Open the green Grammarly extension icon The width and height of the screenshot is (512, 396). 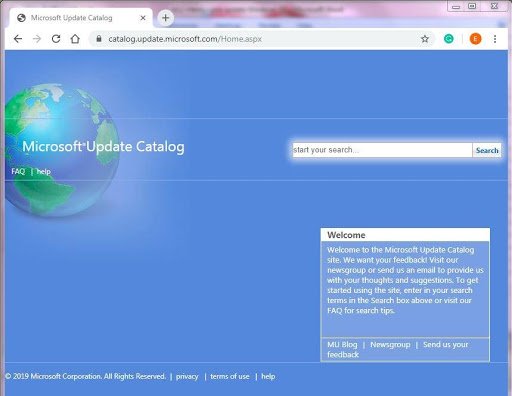pyautogui.click(x=449, y=39)
